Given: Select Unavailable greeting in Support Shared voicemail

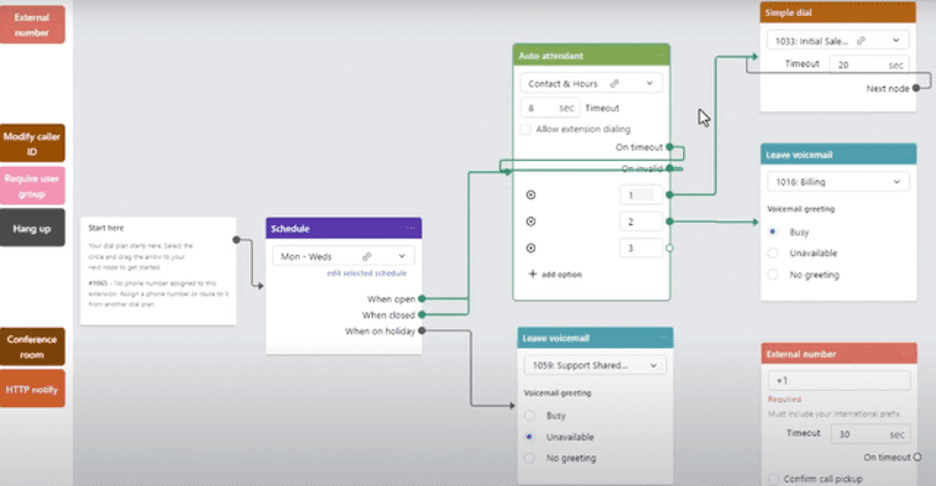Looking at the screenshot, I should (529, 437).
